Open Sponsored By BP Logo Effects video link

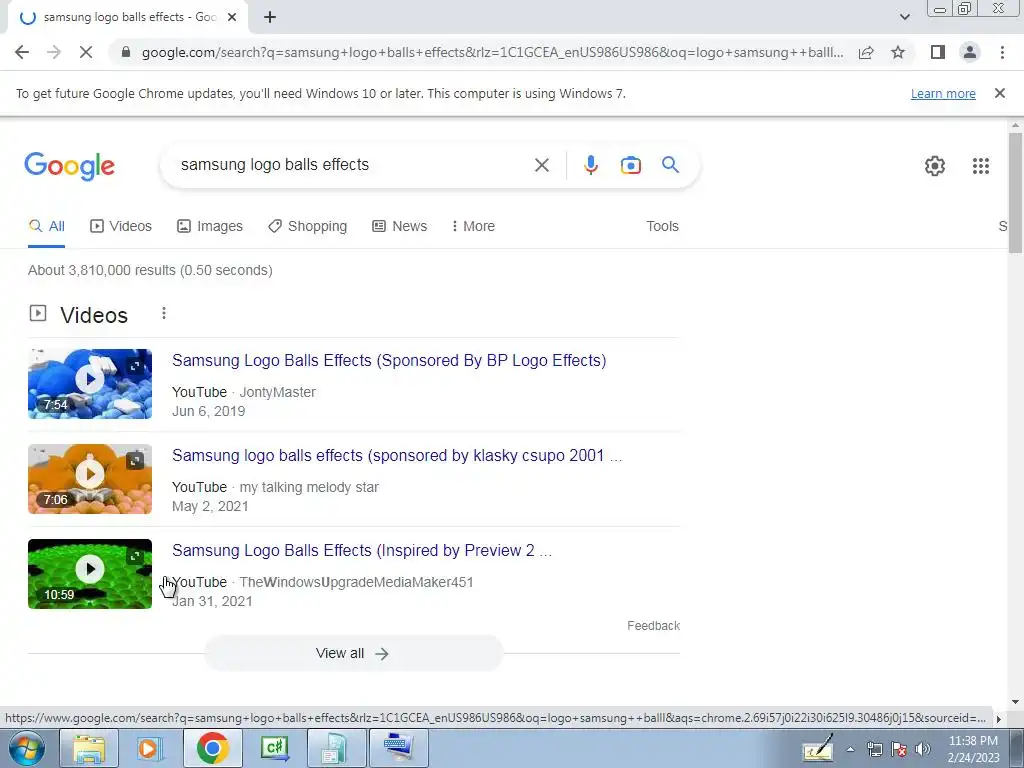tap(389, 360)
